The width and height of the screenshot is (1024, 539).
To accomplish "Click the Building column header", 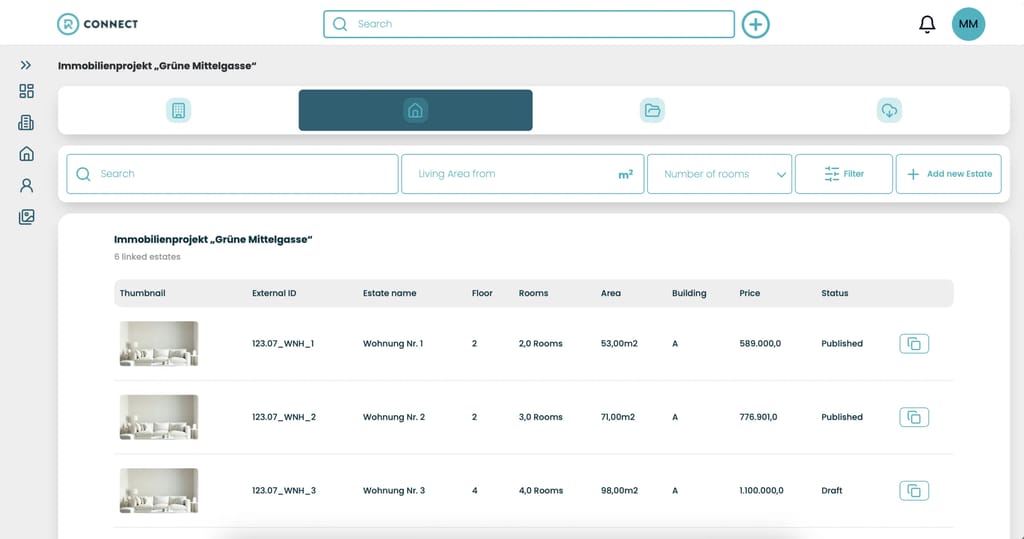I will pos(689,293).
